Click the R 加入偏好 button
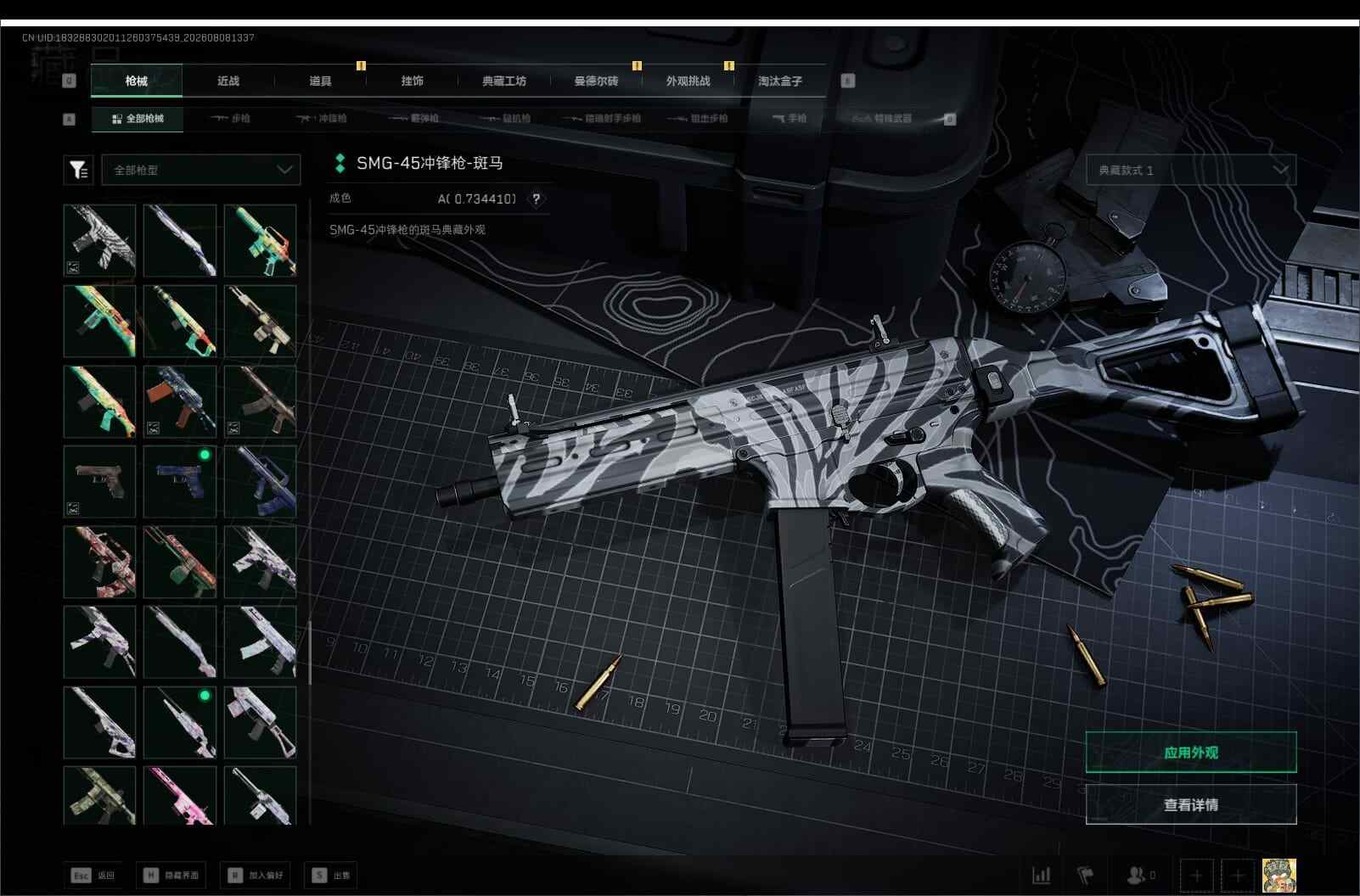Image resolution: width=1360 pixels, height=896 pixels. (x=256, y=875)
